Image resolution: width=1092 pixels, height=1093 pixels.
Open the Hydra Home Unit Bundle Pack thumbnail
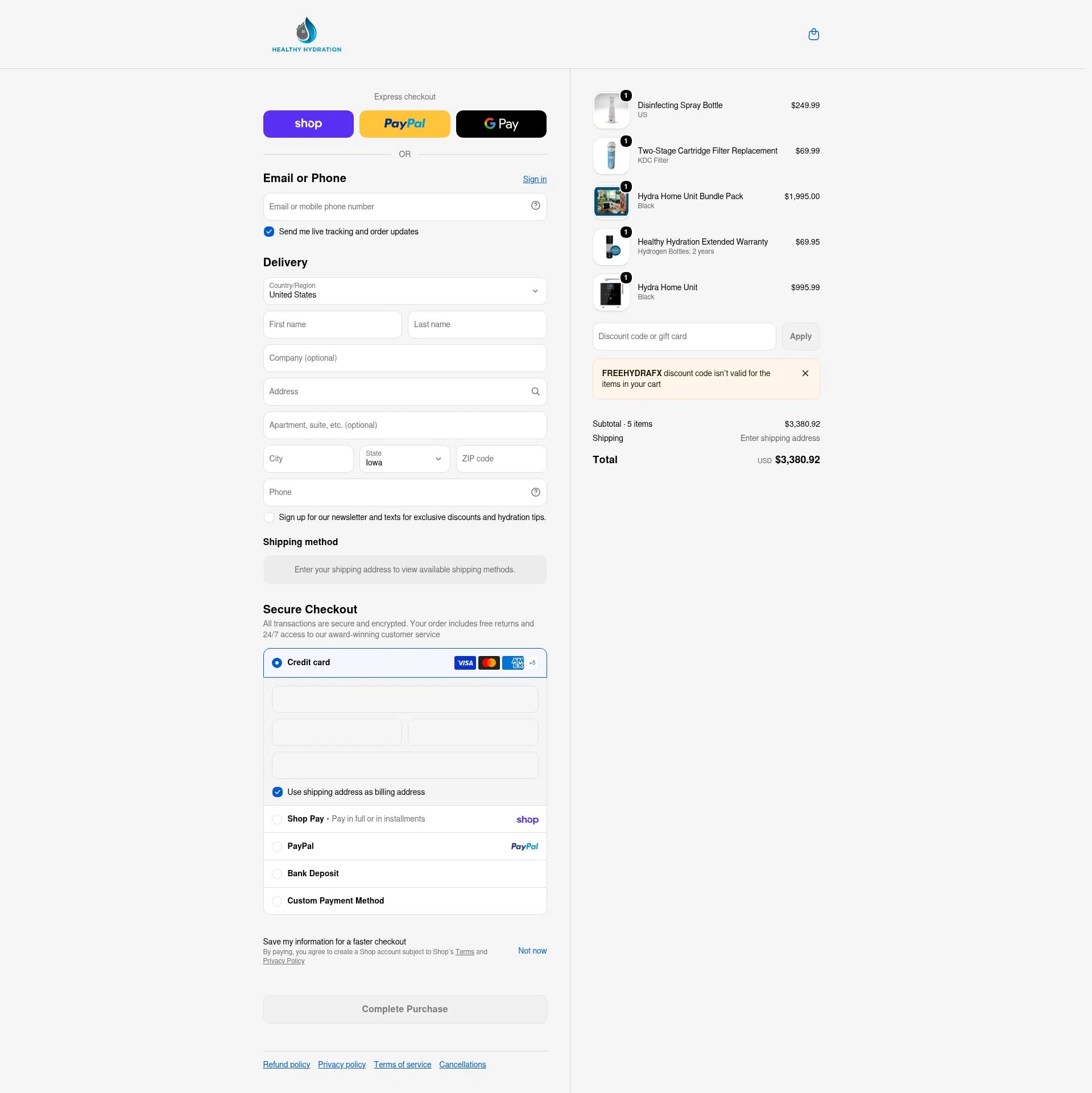point(611,201)
